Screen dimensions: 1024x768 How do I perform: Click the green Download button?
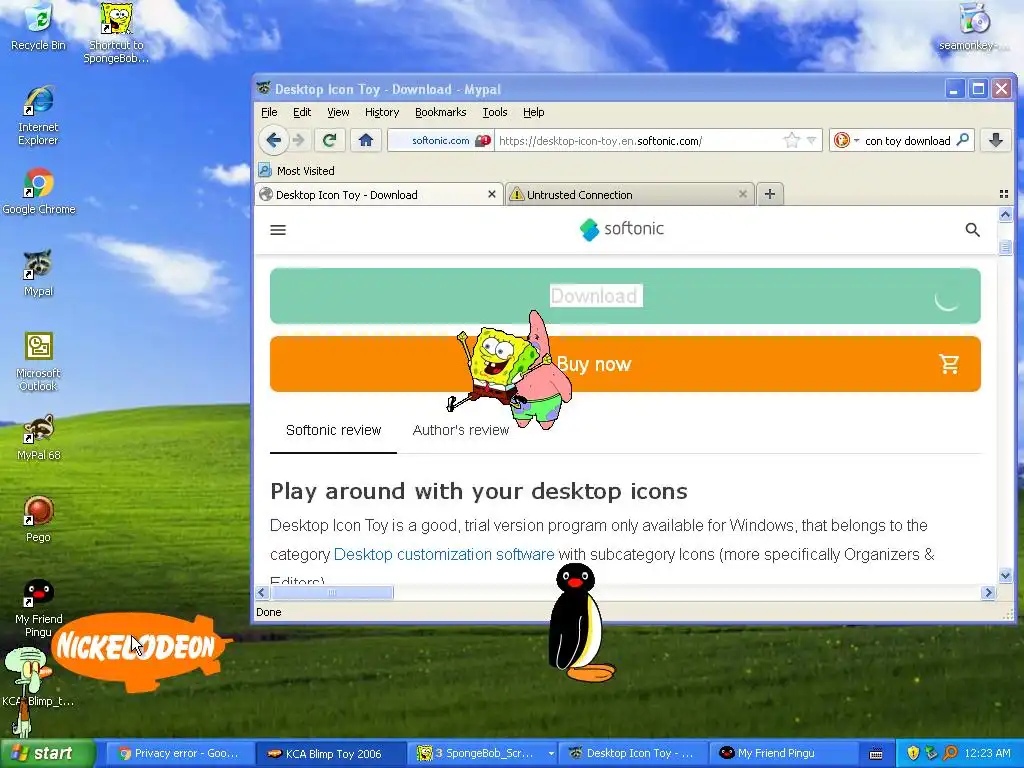point(625,296)
